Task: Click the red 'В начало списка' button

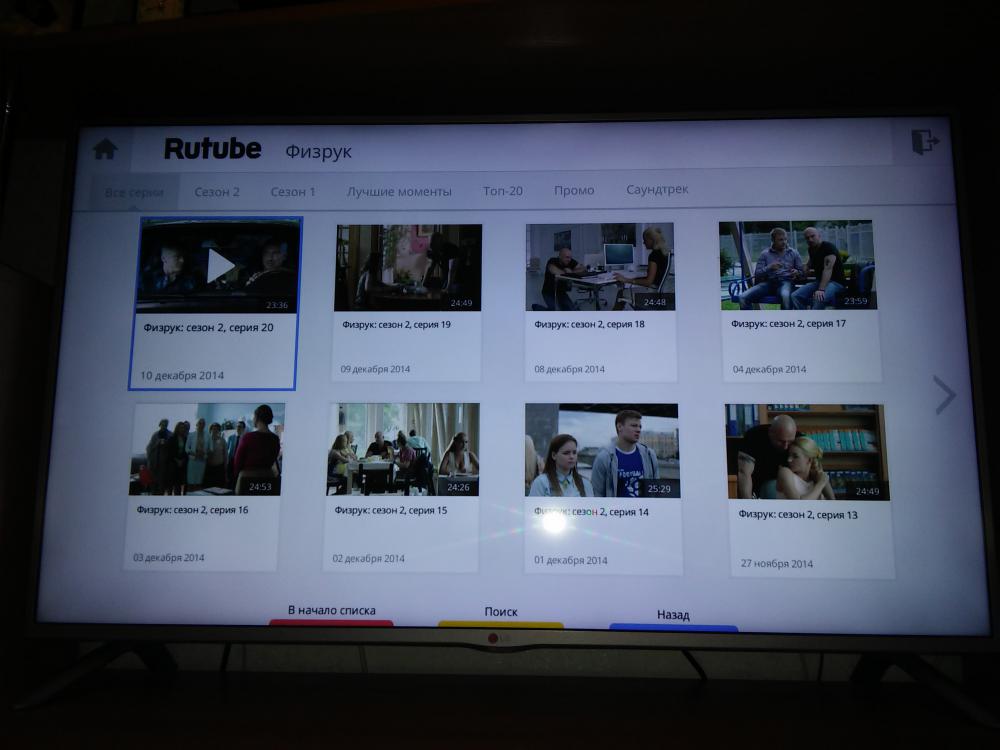Action: (x=332, y=615)
